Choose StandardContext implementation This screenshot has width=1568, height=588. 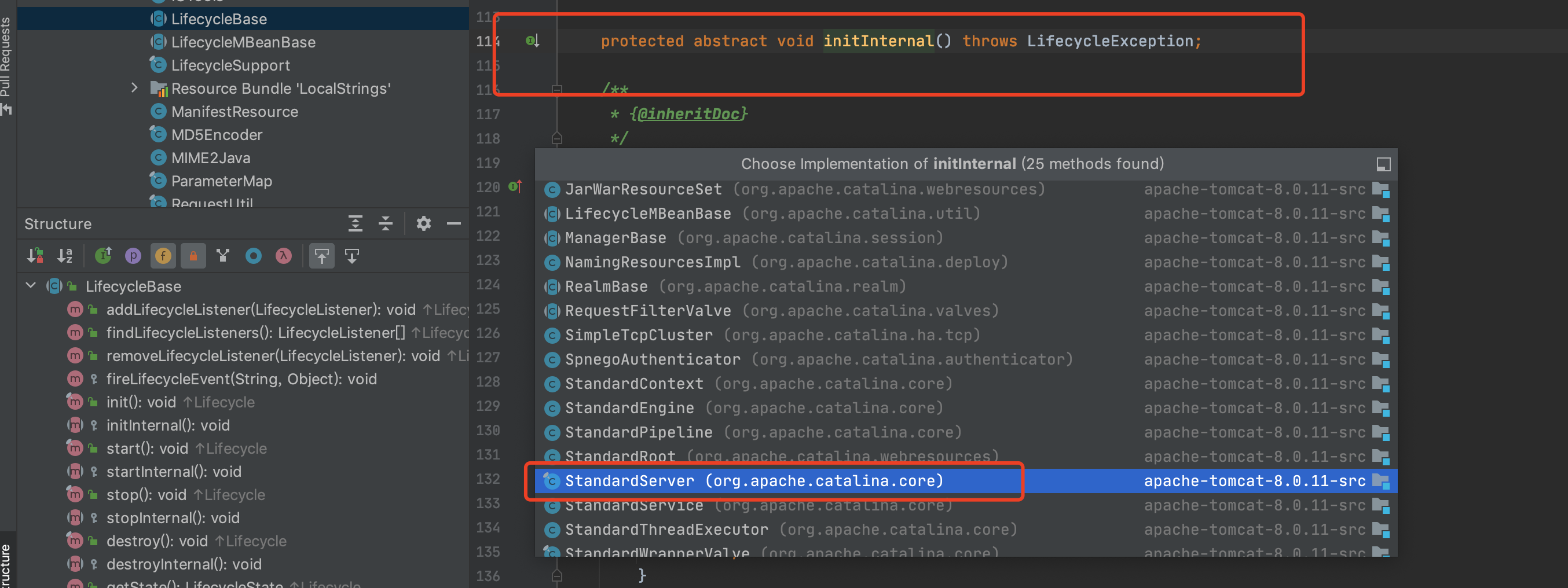coord(966,384)
